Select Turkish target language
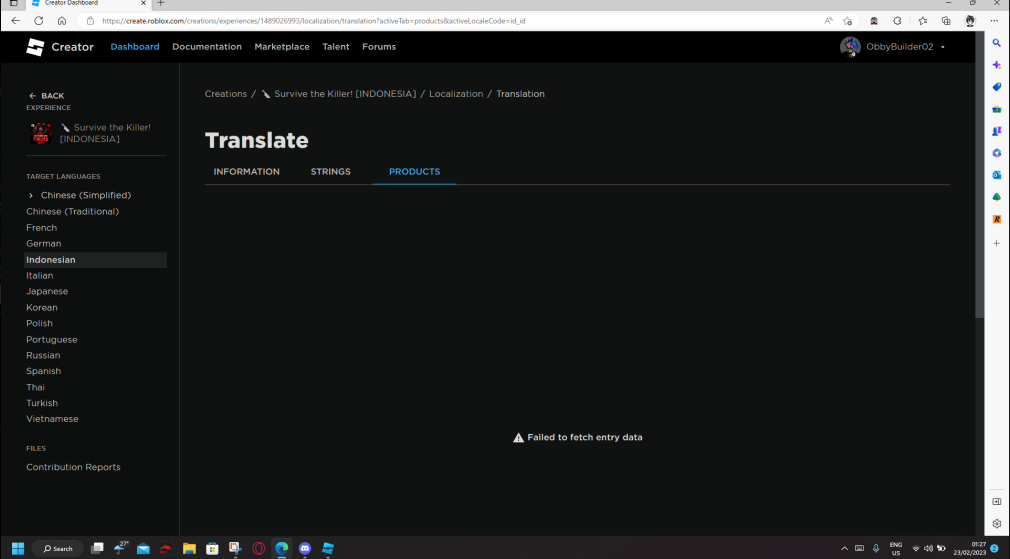 pyautogui.click(x=42, y=403)
